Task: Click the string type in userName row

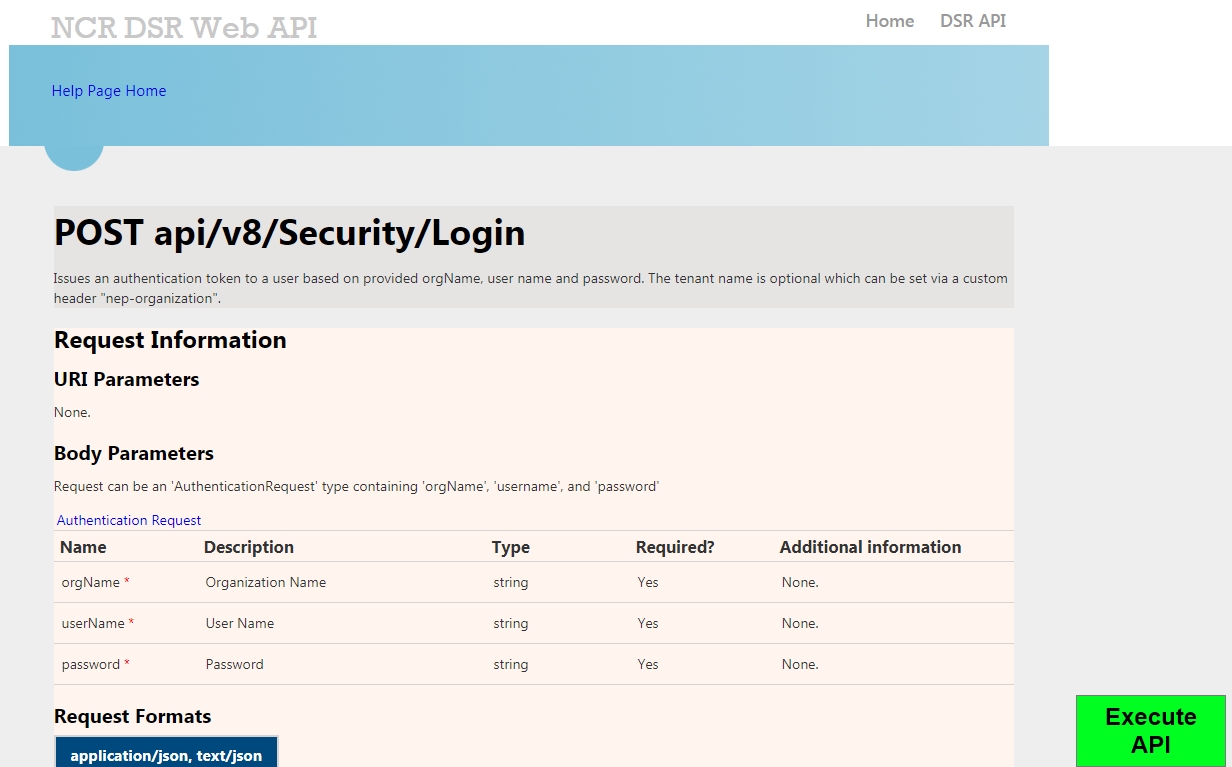Action: click(x=511, y=623)
